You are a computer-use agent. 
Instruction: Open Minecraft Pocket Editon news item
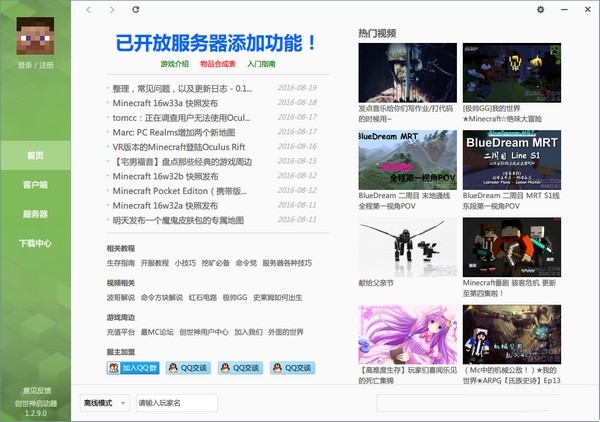point(179,191)
